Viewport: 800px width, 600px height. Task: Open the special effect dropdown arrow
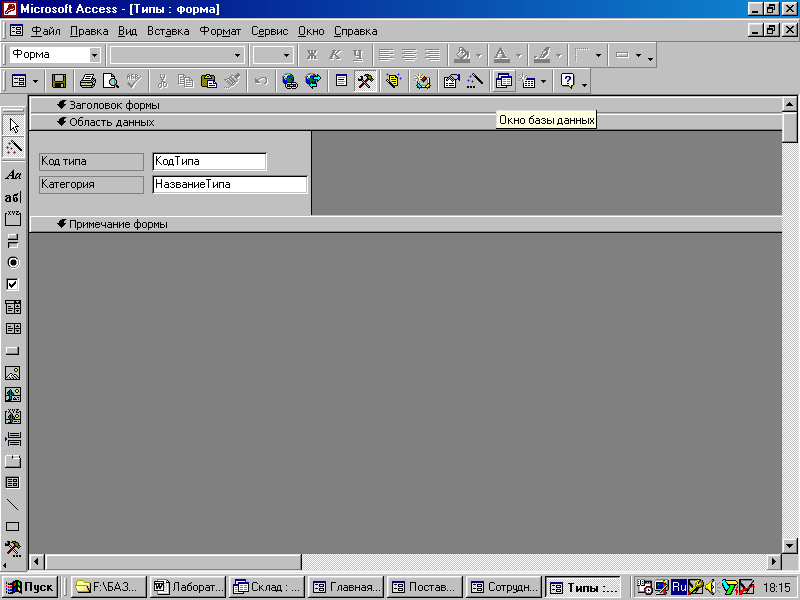coord(638,55)
